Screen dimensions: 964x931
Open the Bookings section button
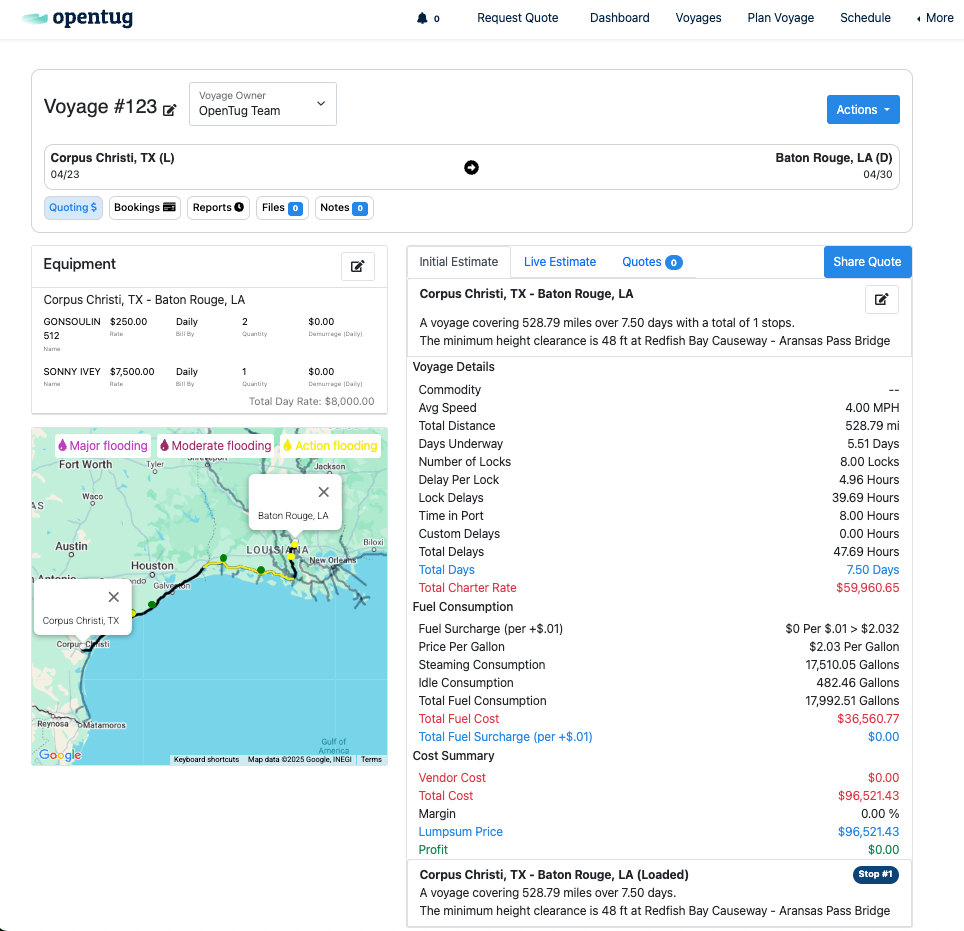145,208
